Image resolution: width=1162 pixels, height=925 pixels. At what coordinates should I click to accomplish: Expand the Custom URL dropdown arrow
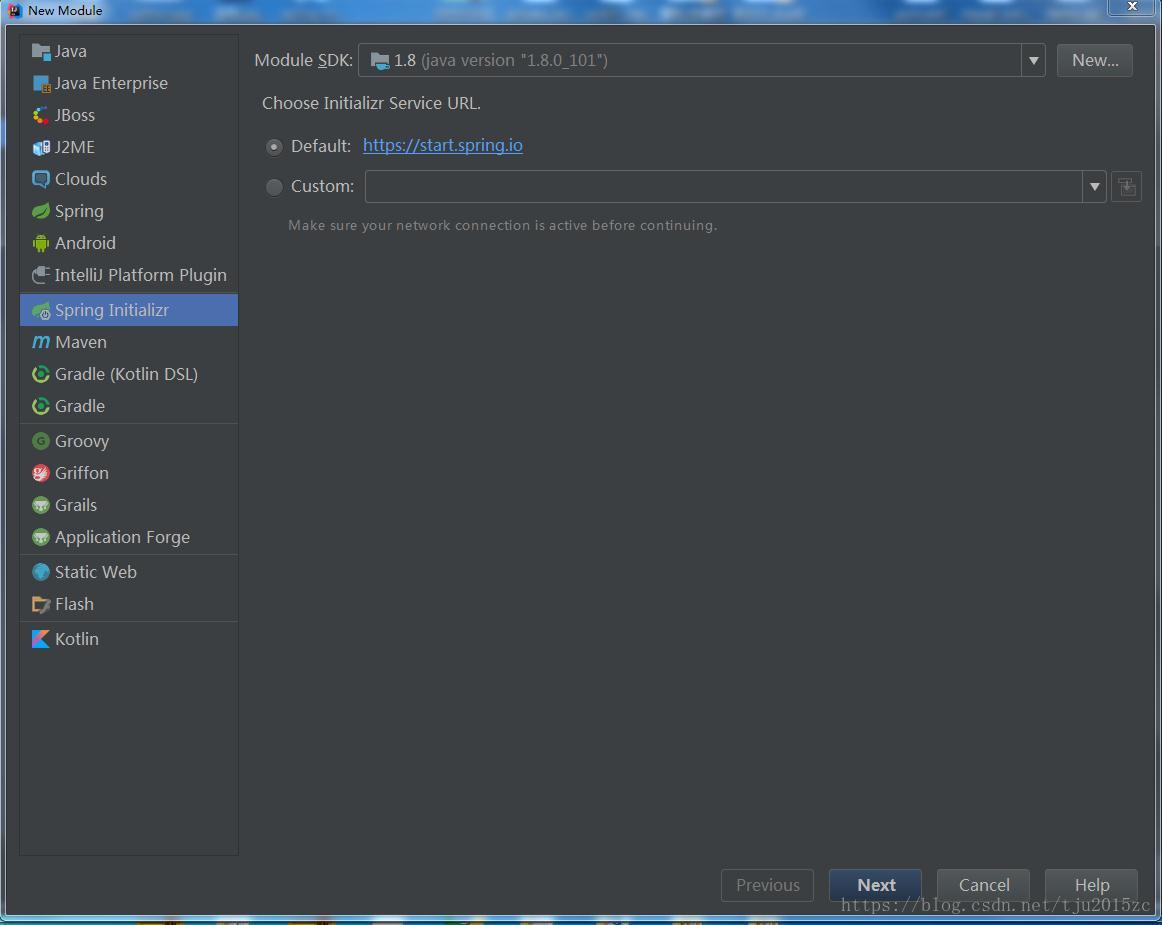pyautogui.click(x=1094, y=187)
